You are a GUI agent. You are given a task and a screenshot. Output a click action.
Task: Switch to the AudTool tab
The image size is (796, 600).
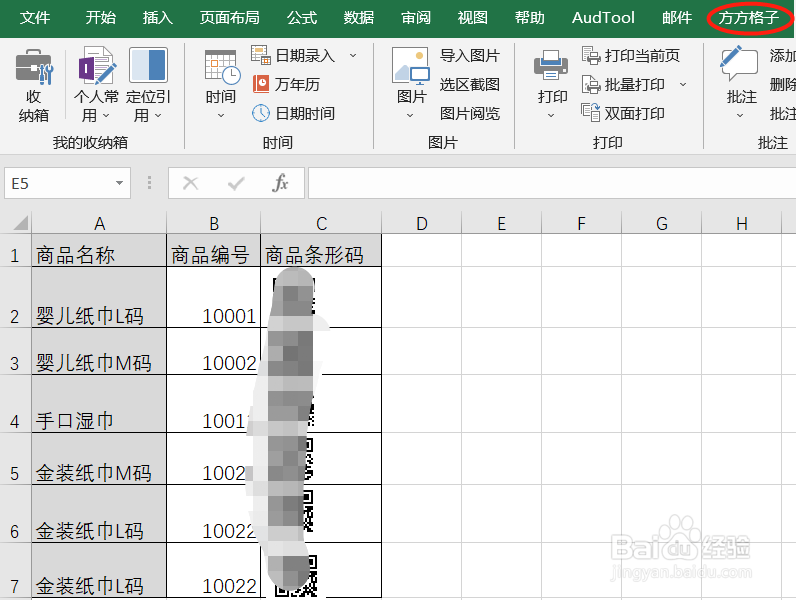(603, 18)
